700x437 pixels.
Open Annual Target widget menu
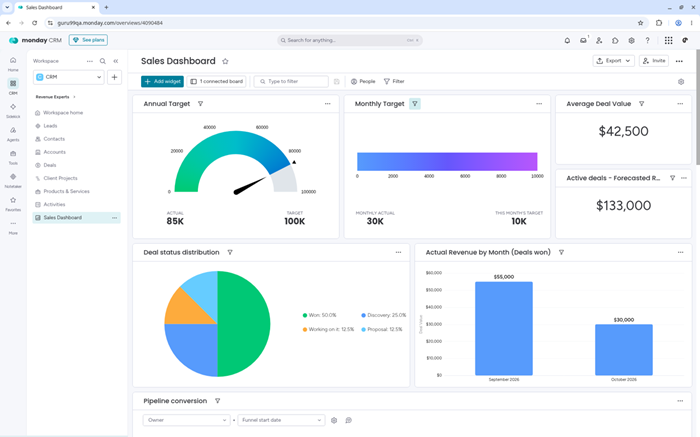pyautogui.click(x=328, y=104)
